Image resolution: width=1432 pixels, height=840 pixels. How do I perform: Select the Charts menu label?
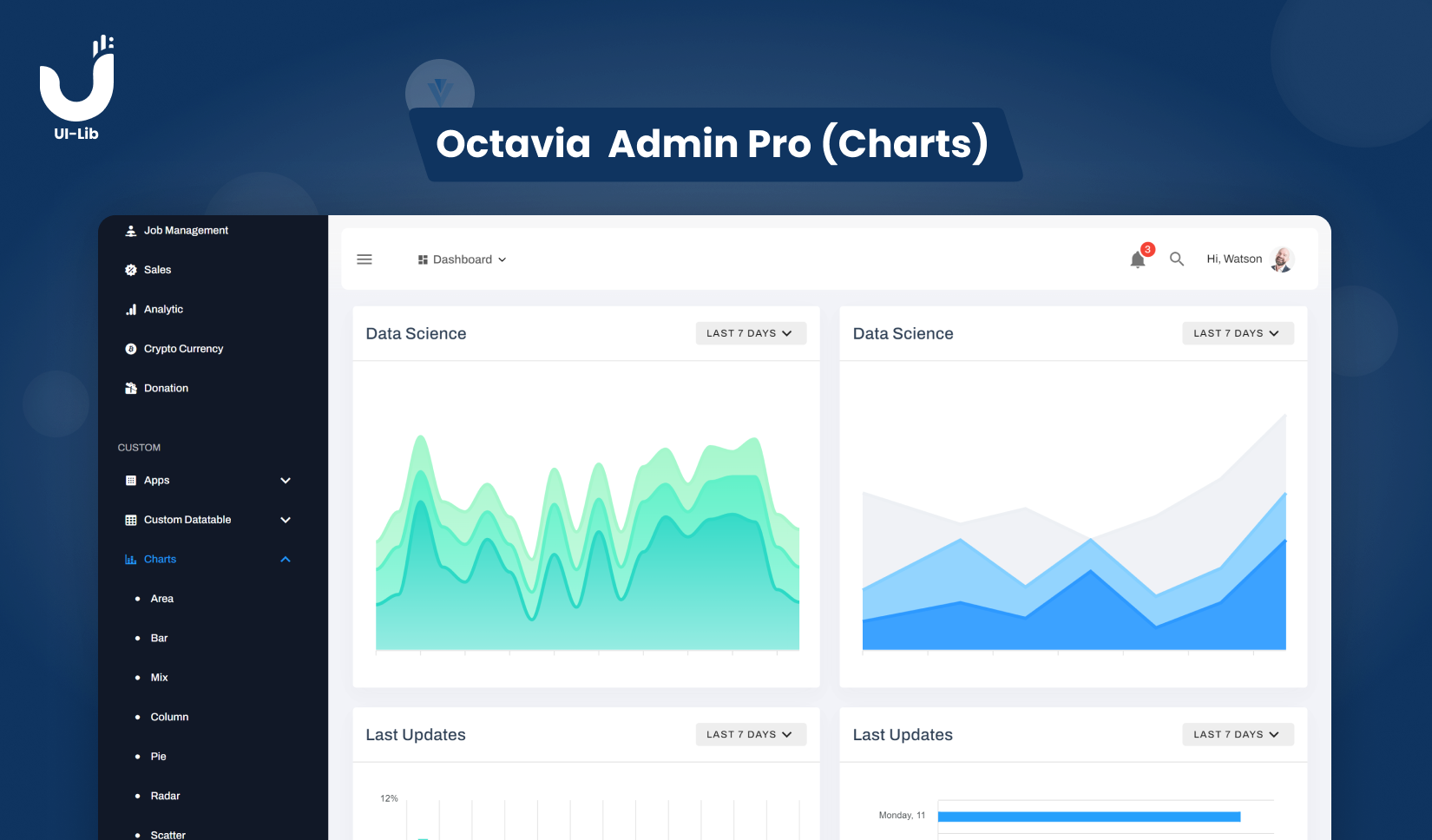click(160, 560)
